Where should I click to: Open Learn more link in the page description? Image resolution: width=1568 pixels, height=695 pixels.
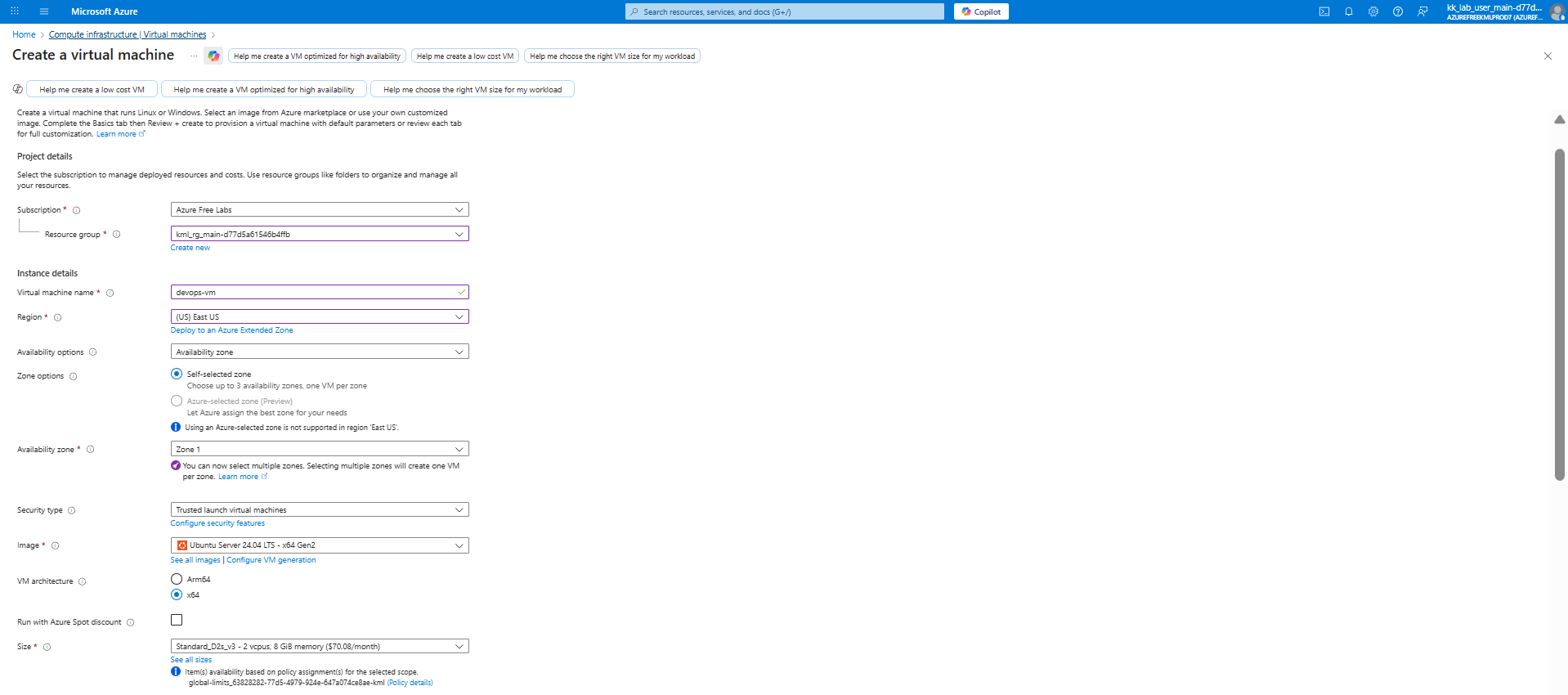tap(120, 134)
